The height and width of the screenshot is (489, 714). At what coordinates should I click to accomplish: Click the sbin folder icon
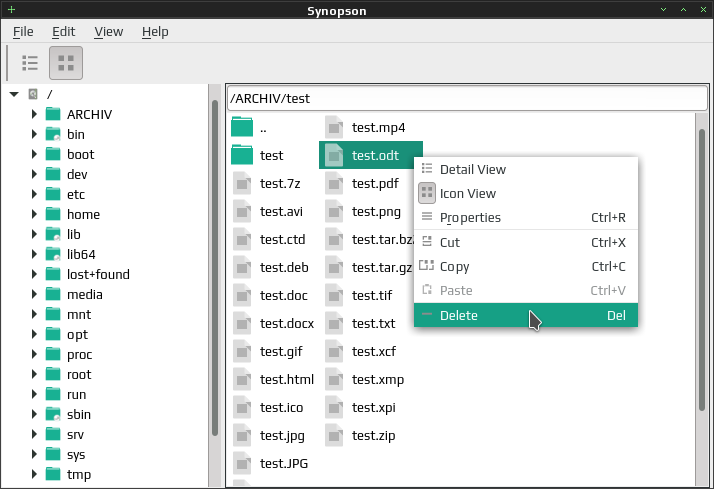53,414
